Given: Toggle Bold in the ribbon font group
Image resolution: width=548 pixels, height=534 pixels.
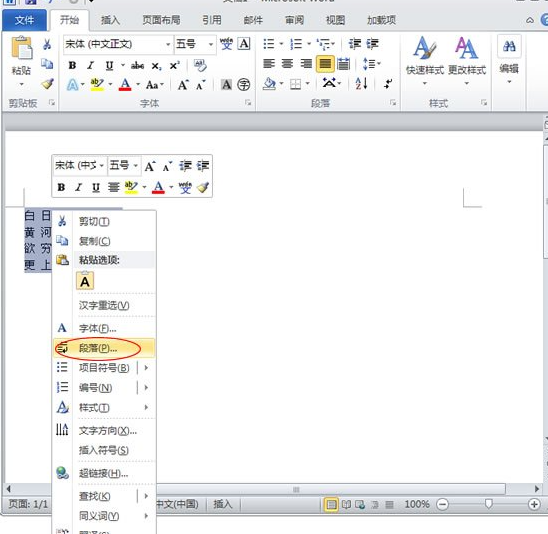Looking at the screenshot, I should pos(72,65).
